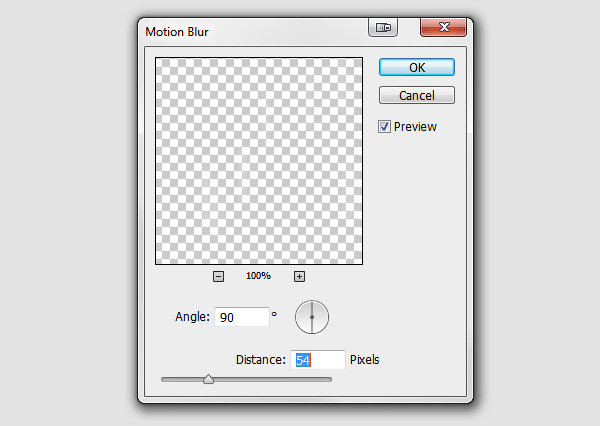The width and height of the screenshot is (600, 426).
Task: Click the Motion Blur title bar text
Action: [178, 29]
